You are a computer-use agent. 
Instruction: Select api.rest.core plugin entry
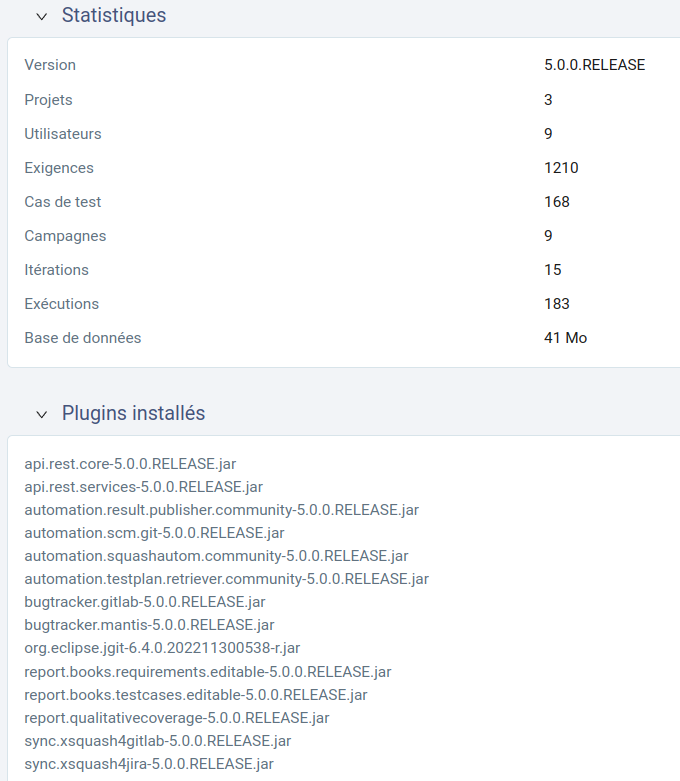coord(130,464)
